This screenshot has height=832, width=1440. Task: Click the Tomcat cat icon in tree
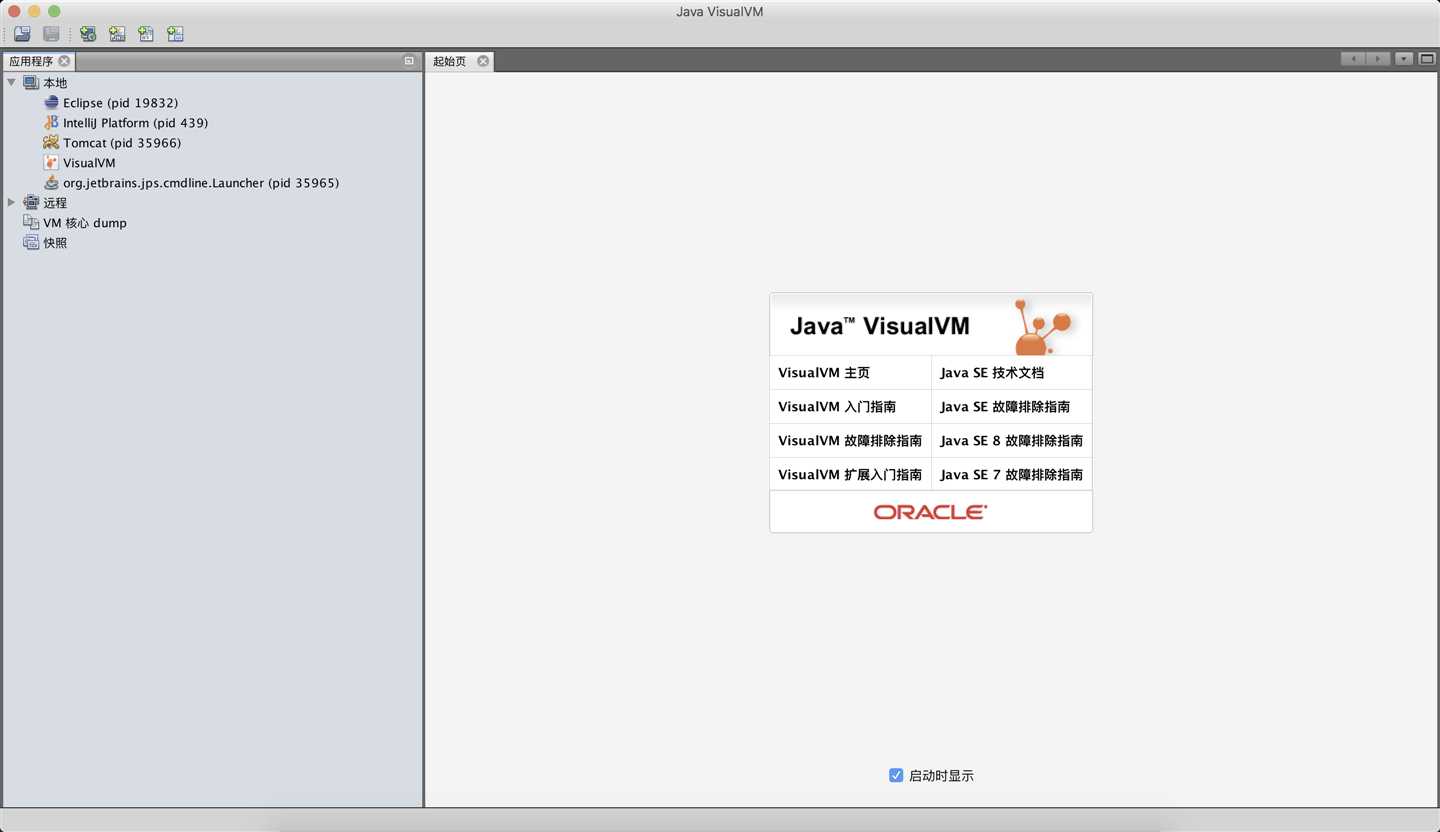(51, 142)
